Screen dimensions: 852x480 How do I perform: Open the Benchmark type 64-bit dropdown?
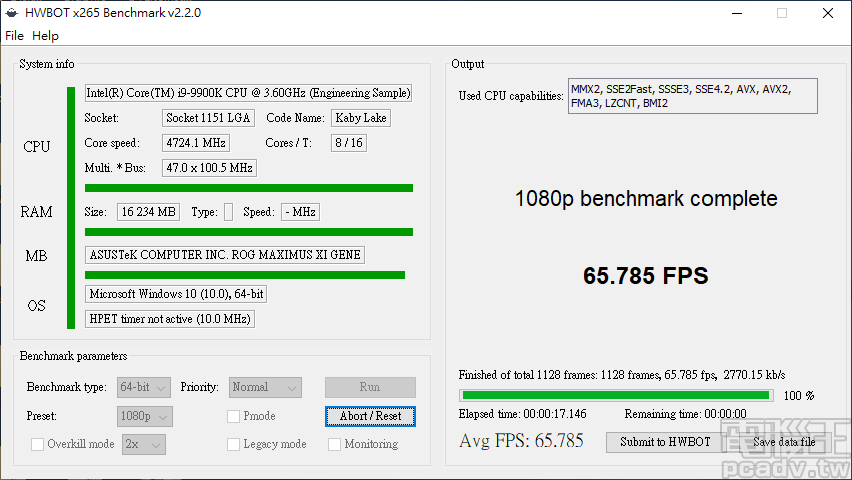click(143, 388)
